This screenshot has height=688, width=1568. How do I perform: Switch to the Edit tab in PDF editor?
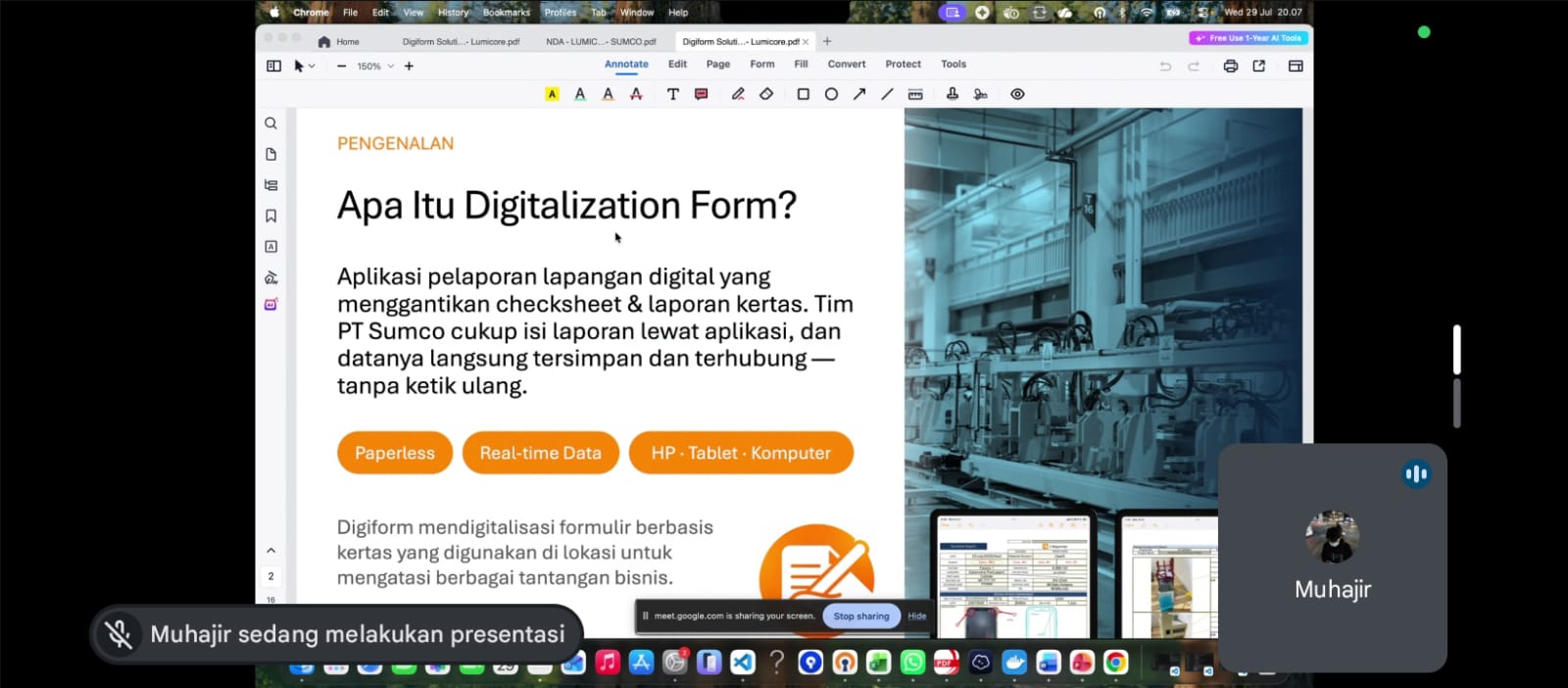[677, 64]
